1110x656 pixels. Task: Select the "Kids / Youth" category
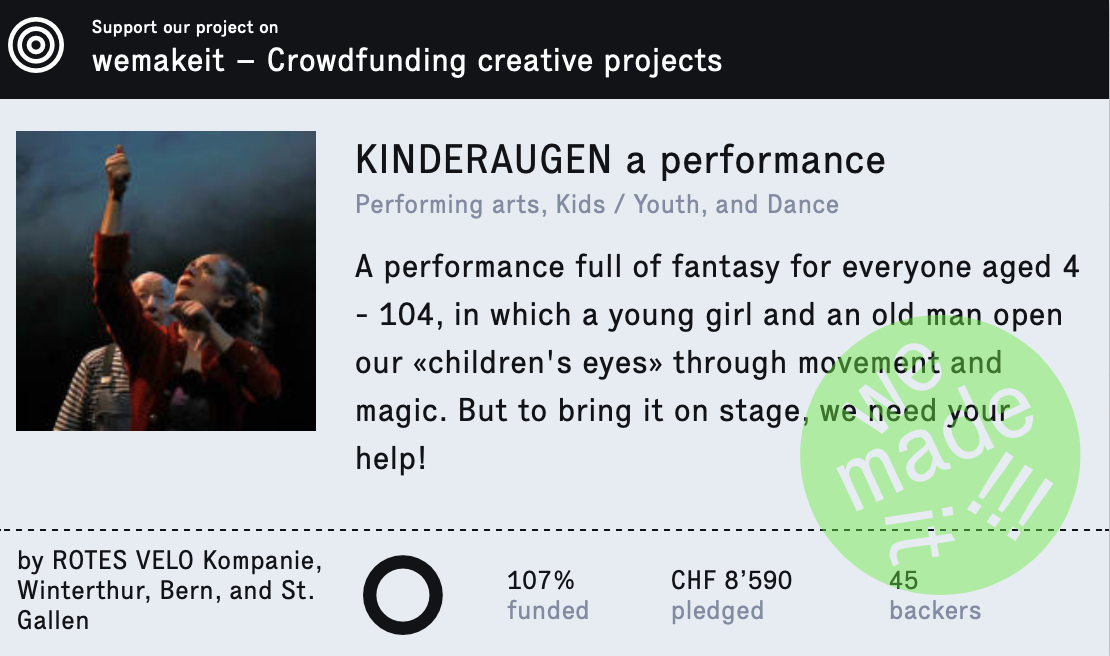pyautogui.click(x=627, y=205)
